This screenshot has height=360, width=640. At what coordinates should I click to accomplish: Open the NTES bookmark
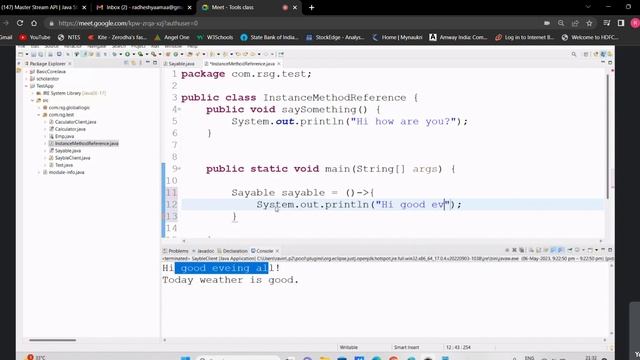click(69, 37)
